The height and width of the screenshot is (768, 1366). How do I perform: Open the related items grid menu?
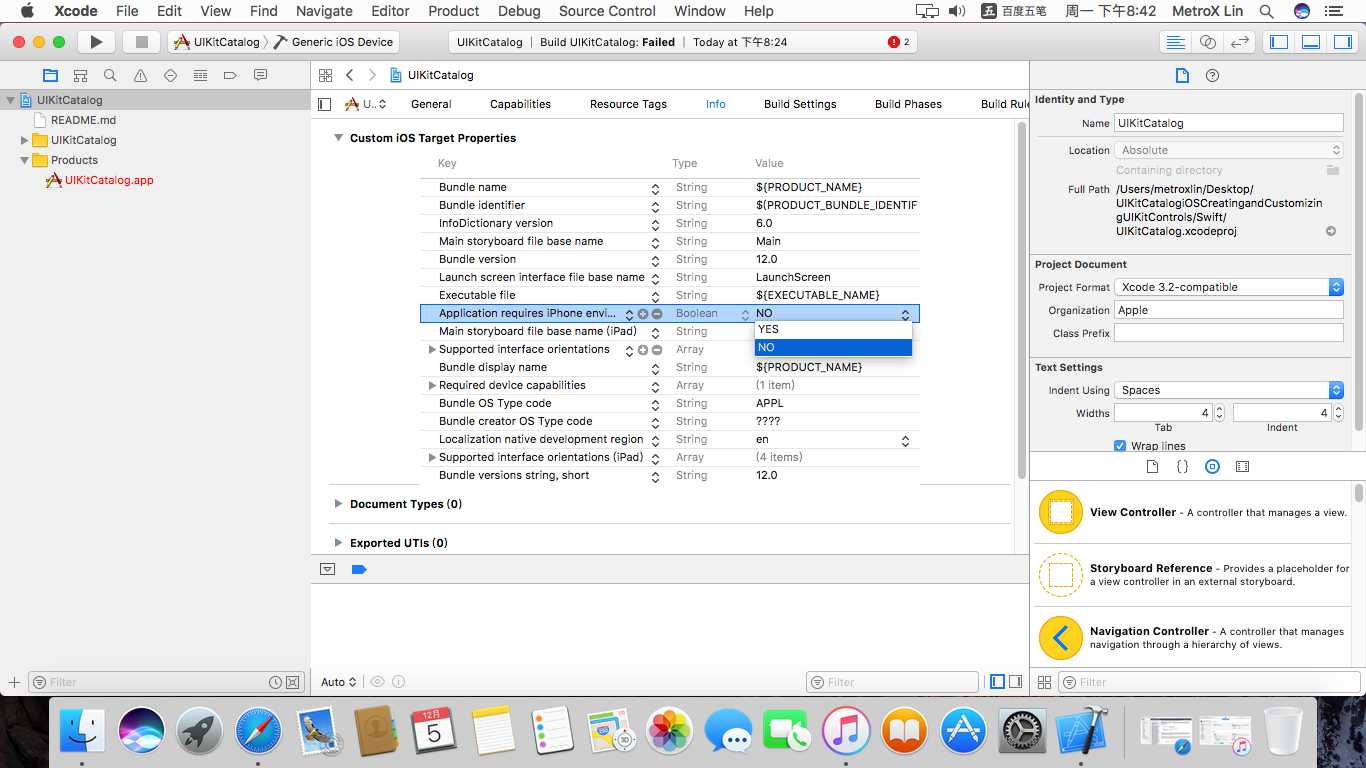[325, 75]
